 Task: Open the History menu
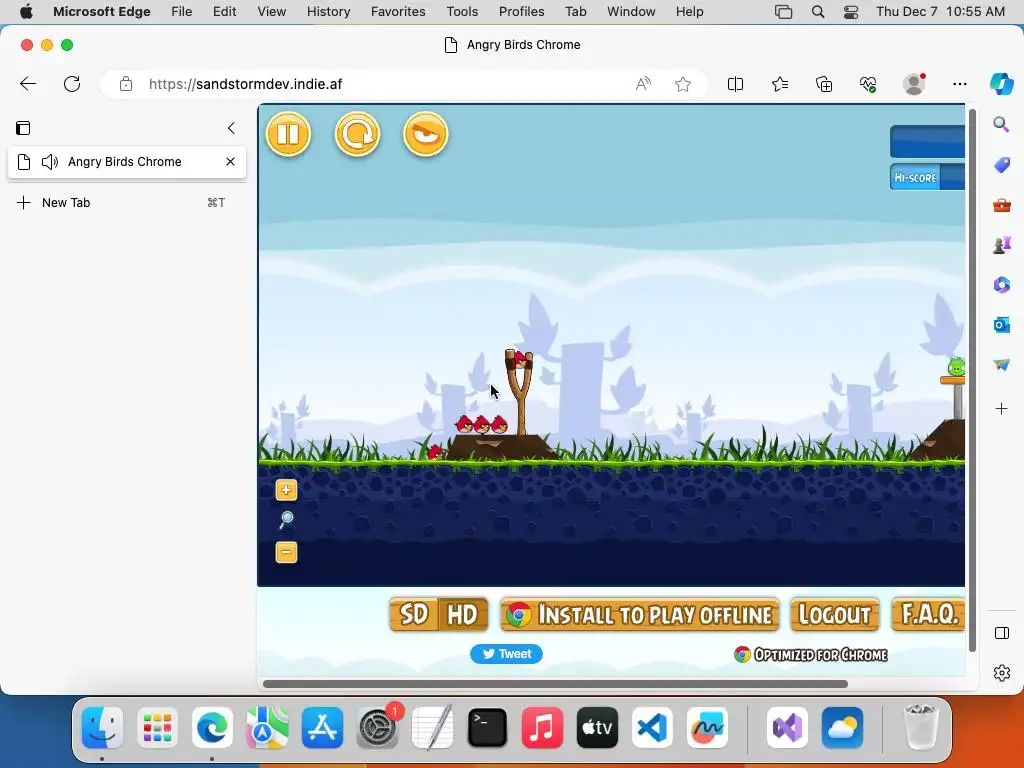(x=328, y=12)
